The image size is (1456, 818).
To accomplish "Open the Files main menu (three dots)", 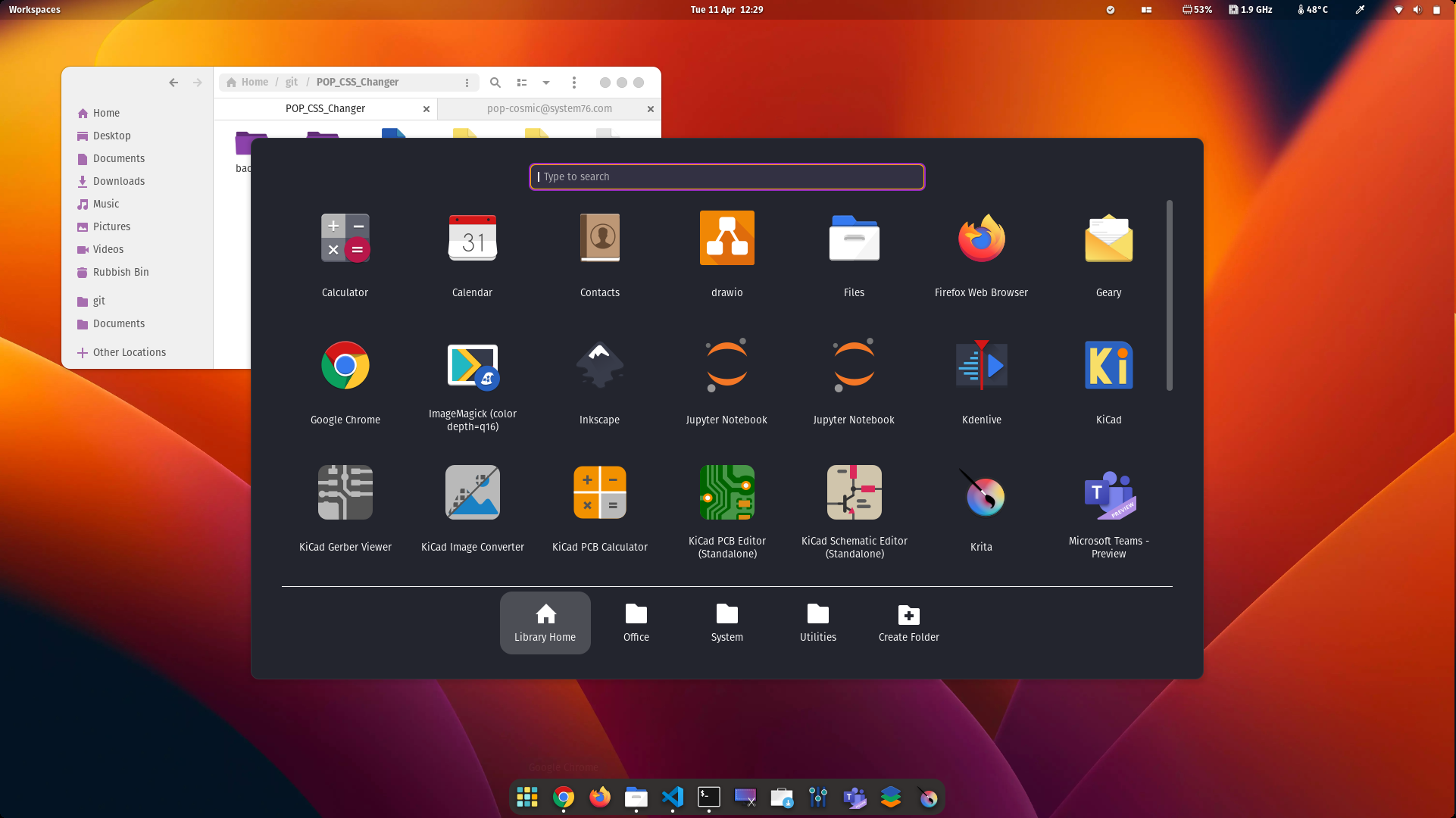I will [x=573, y=83].
